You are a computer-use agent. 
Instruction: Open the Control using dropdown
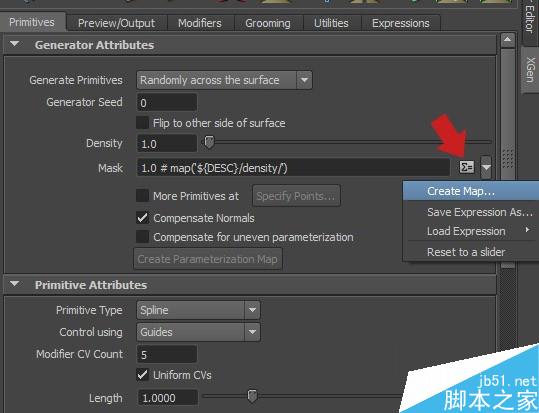click(x=198, y=332)
